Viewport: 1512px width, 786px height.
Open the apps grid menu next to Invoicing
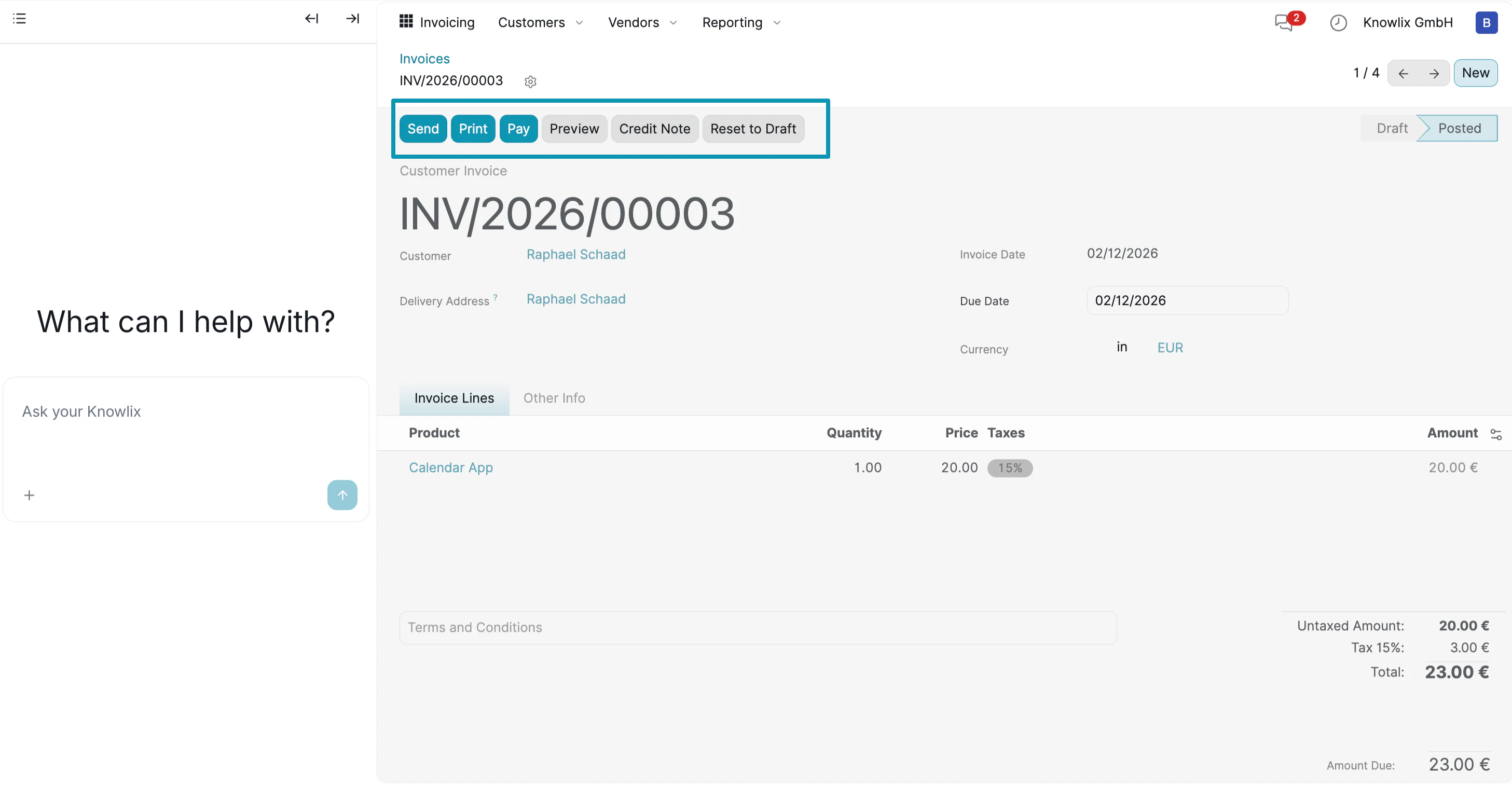(x=406, y=22)
